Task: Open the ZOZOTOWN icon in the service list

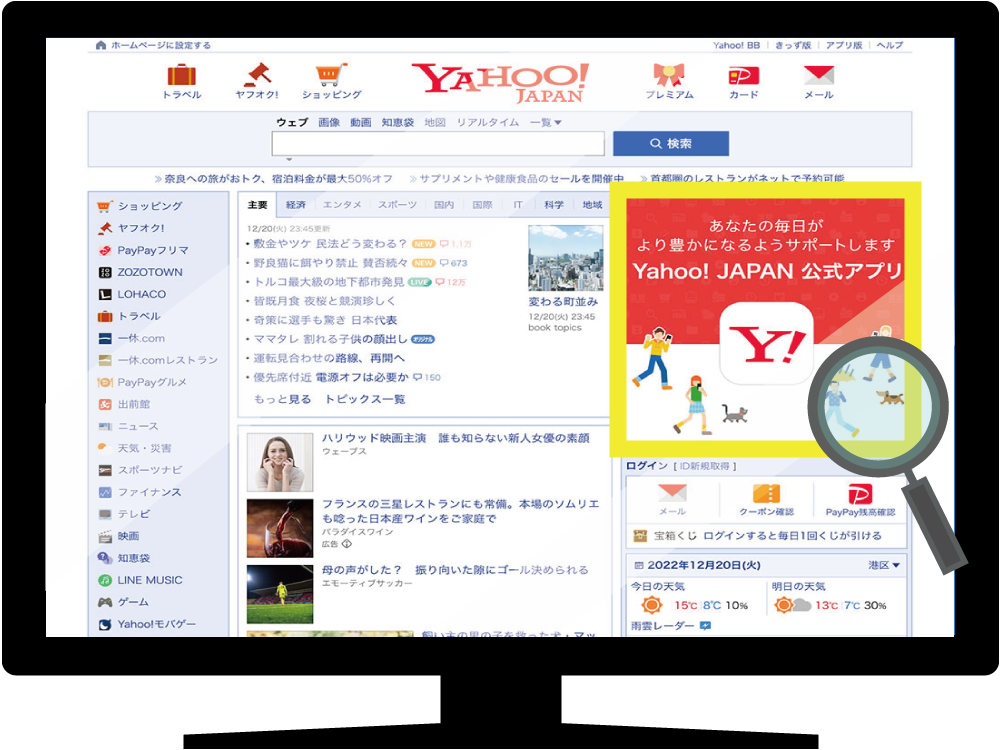Action: click(105, 272)
